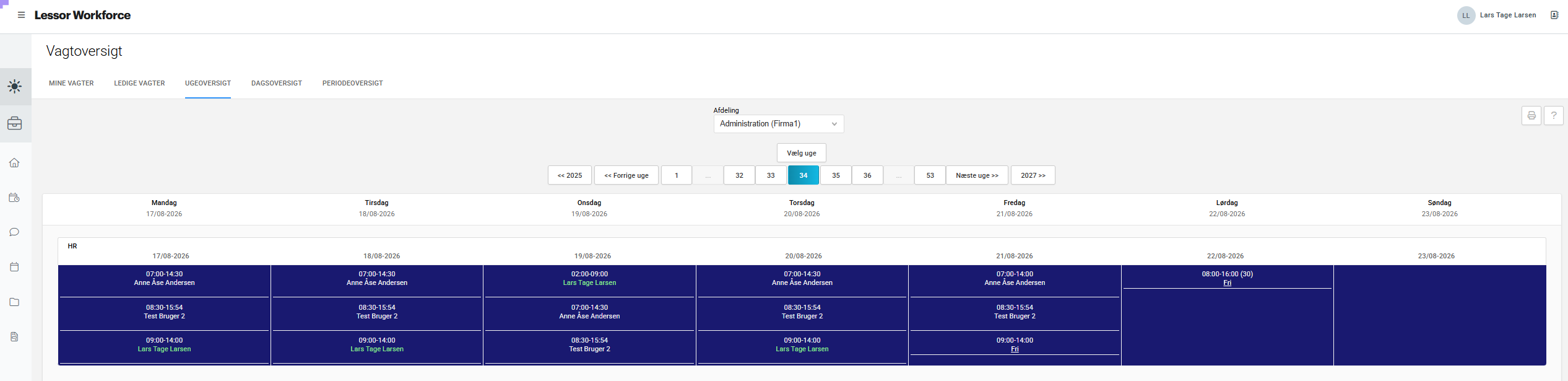
Task: Switch to Periodeoversigt tab
Action: [x=352, y=83]
